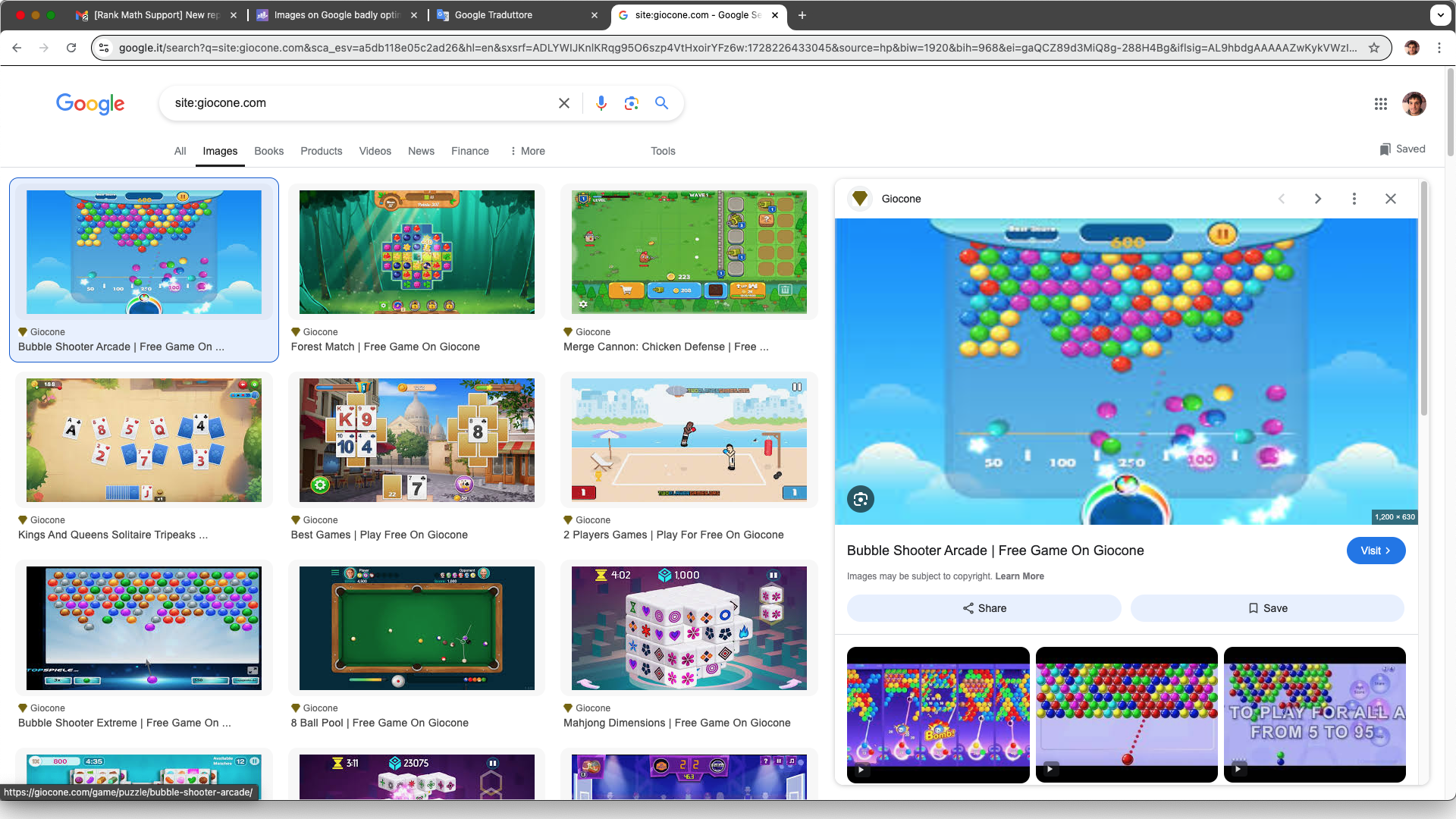Close the Google Traduttore tab
This screenshot has height=819, width=1456.
pyautogui.click(x=595, y=15)
